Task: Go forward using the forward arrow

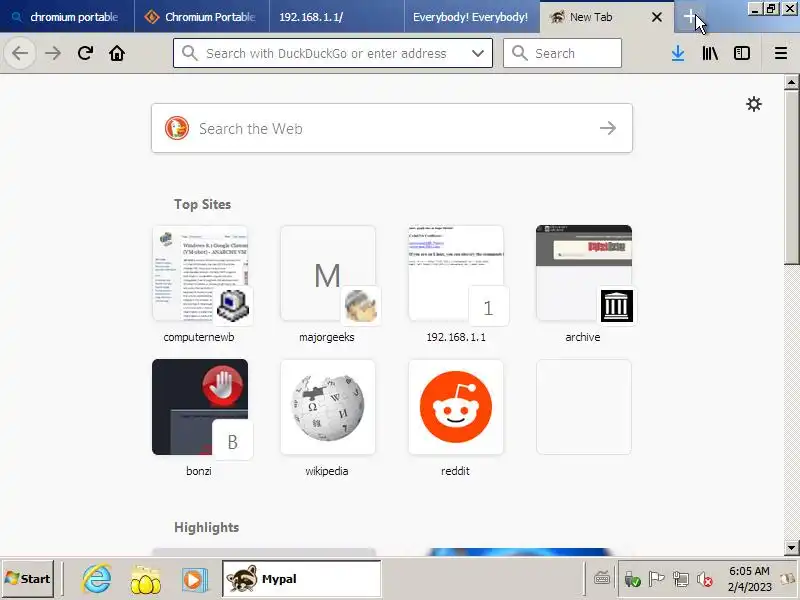Action: coord(53,53)
